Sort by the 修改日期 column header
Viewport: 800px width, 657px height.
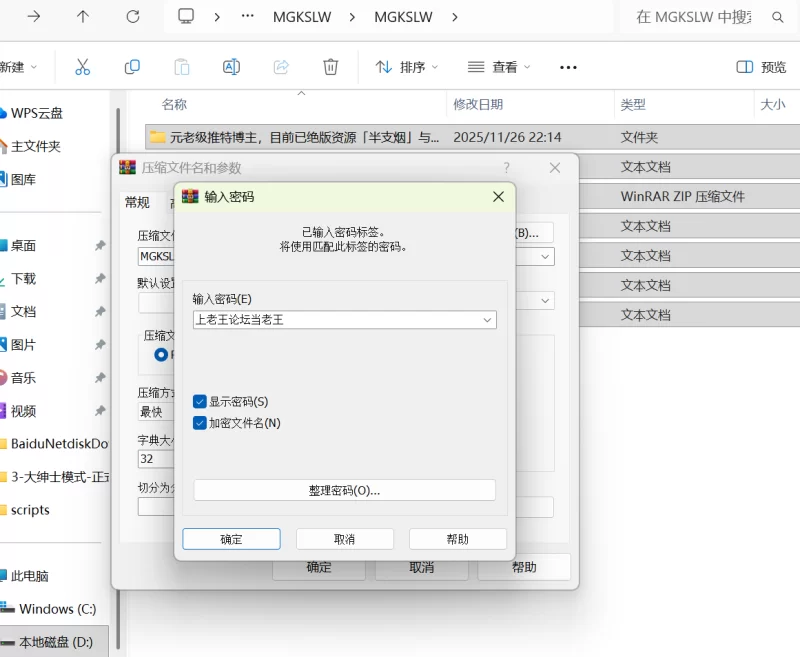(x=480, y=104)
